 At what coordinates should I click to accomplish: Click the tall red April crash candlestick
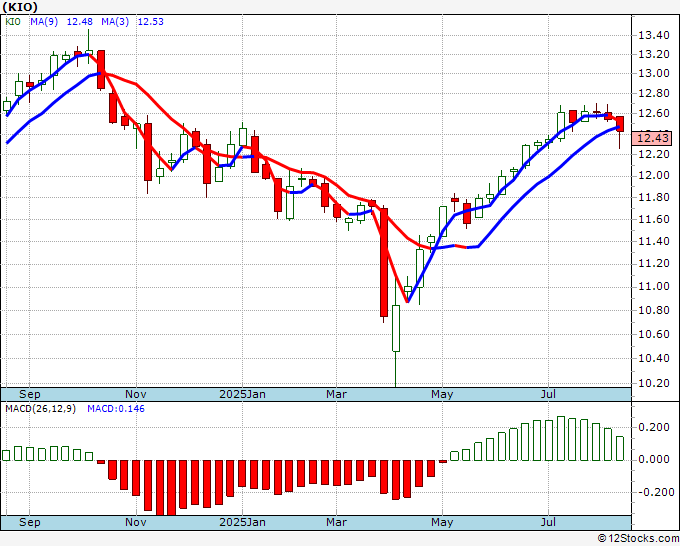tap(384, 263)
